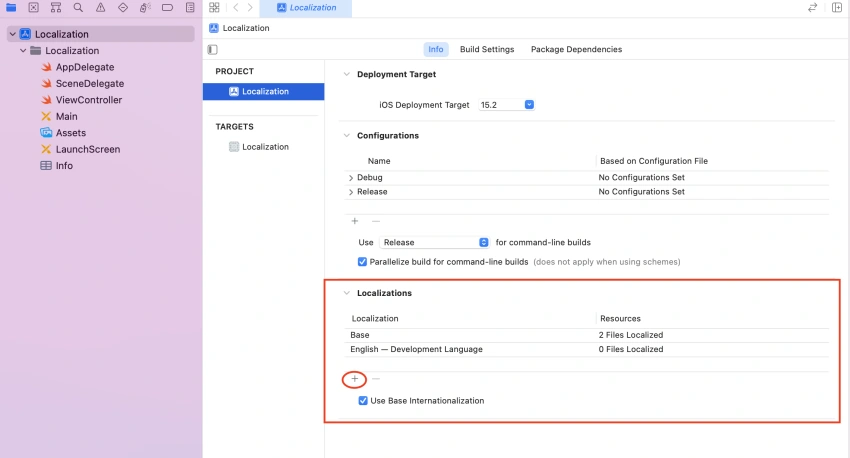850x458 pixels.
Task: Toggle Use Base Internationalization checkbox
Action: 363,401
